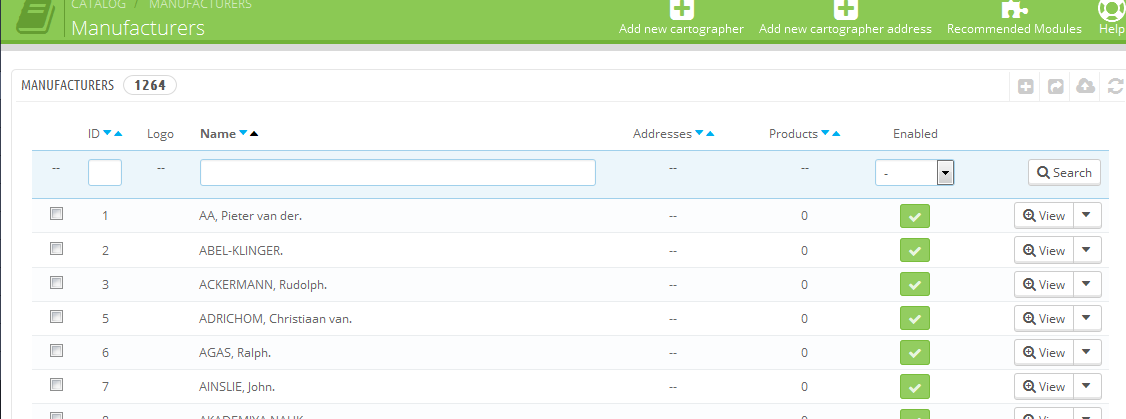Screen dimensions: 1126x419
Task: Click the Addresses column header
Action: [662, 134]
